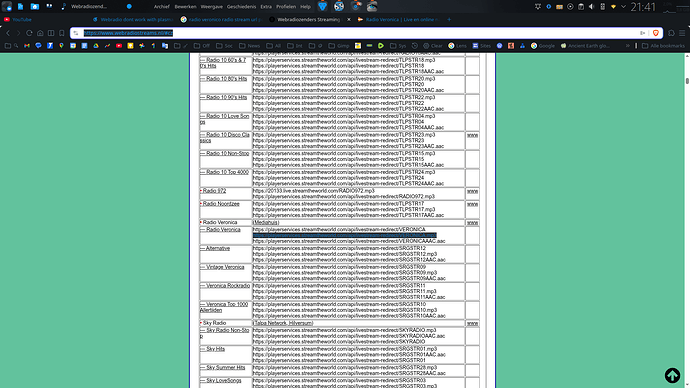Open the Bewerken menu
The height and width of the screenshot is (388, 690).
[185, 7]
